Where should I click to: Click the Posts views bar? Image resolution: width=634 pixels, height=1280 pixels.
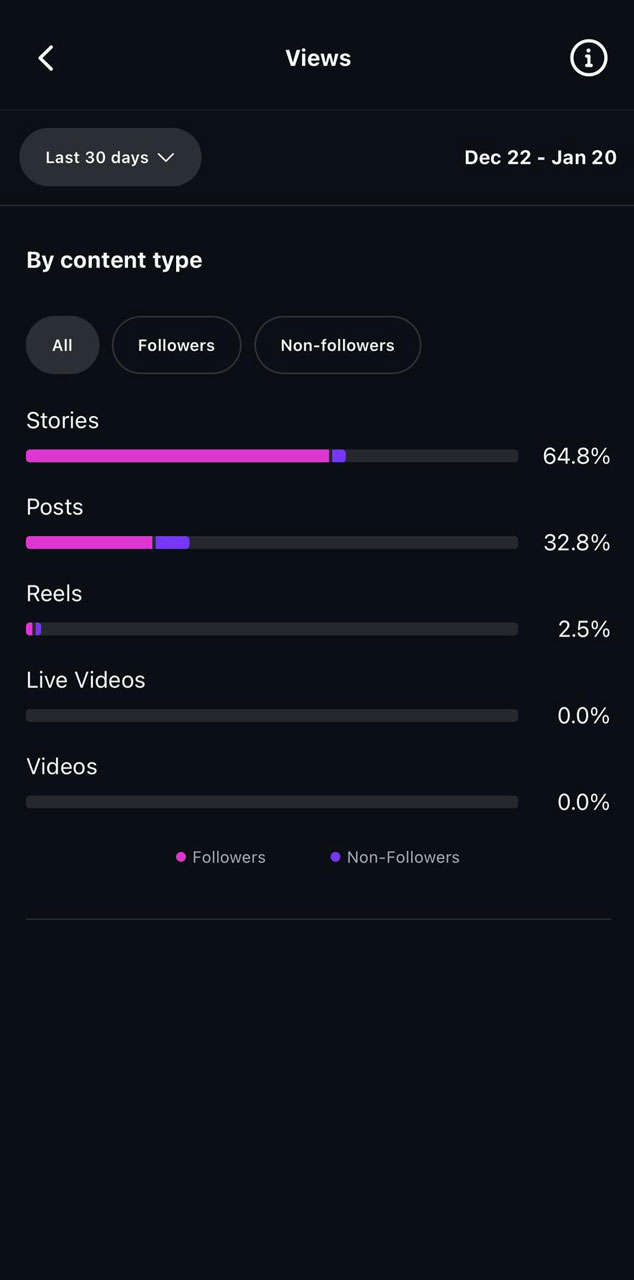coord(272,543)
